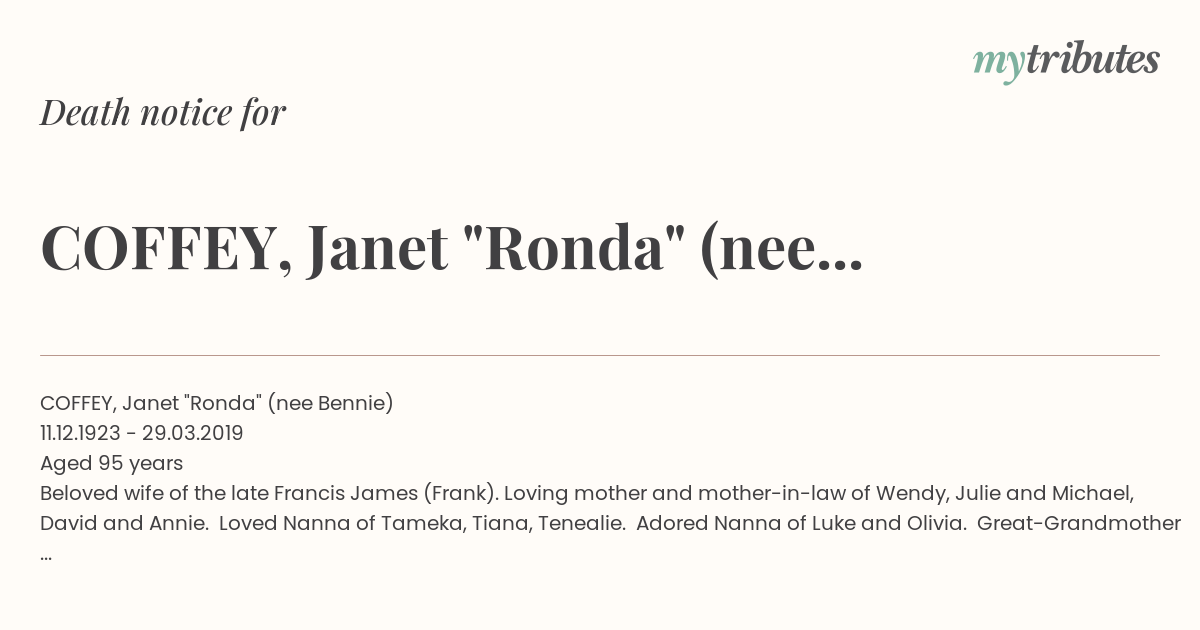Click the small "COFFEY" surname in the notice body
The image size is (1200, 630).
point(76,403)
